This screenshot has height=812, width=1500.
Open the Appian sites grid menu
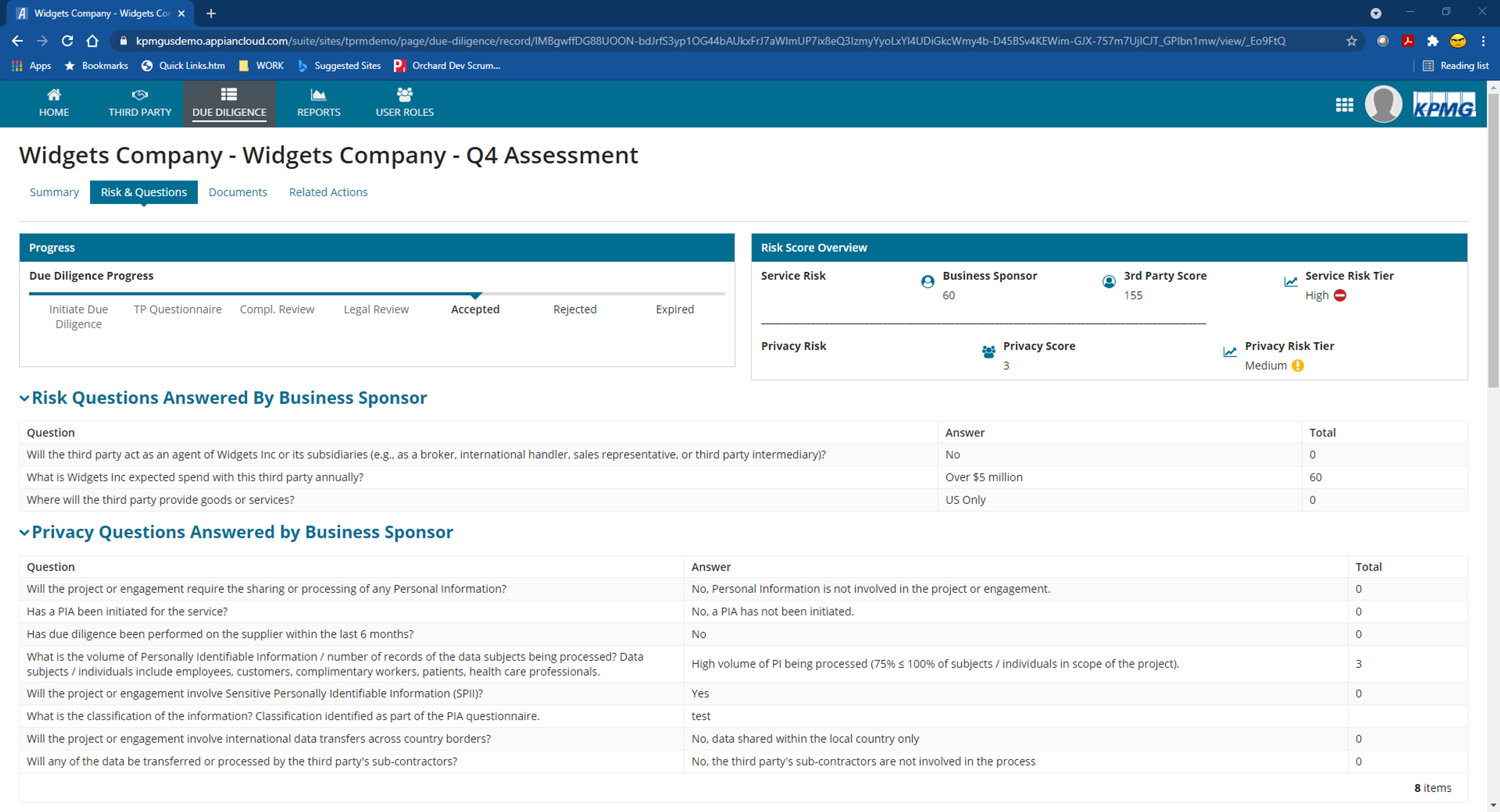[x=1344, y=105]
